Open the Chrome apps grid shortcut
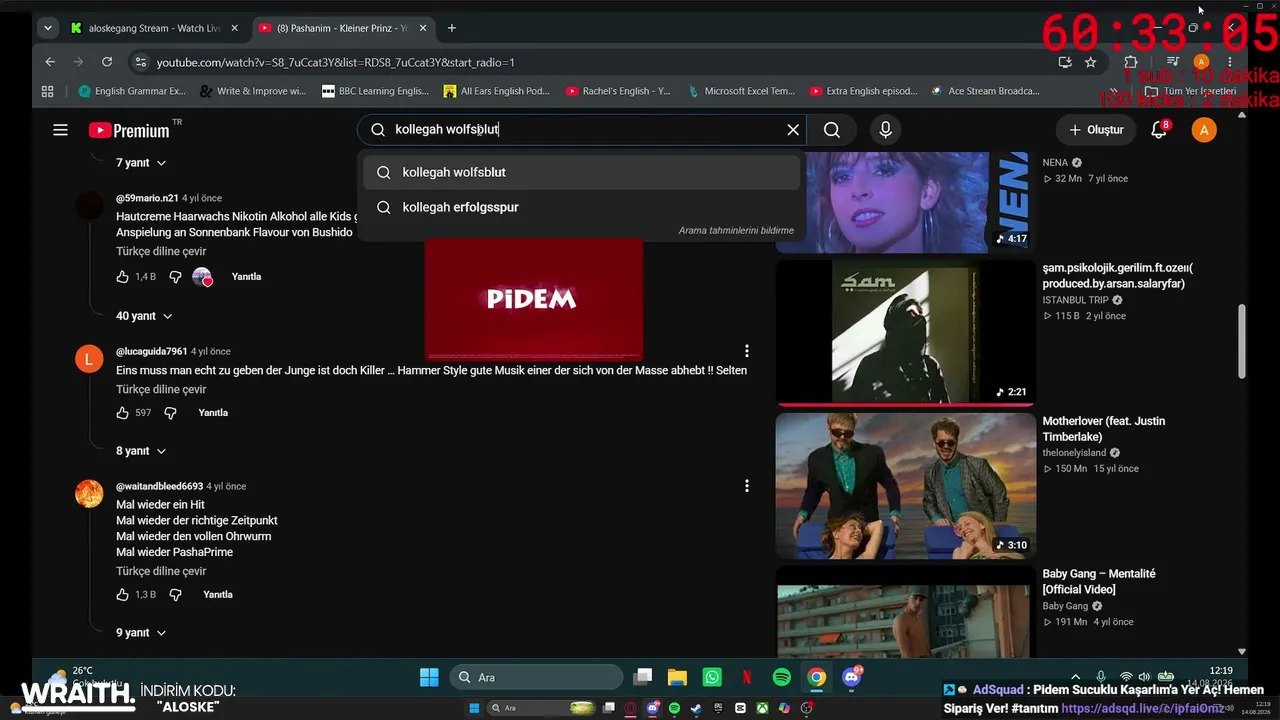 click(47, 91)
